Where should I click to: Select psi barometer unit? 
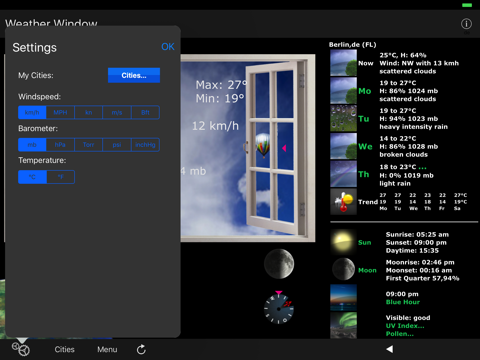pos(117,145)
